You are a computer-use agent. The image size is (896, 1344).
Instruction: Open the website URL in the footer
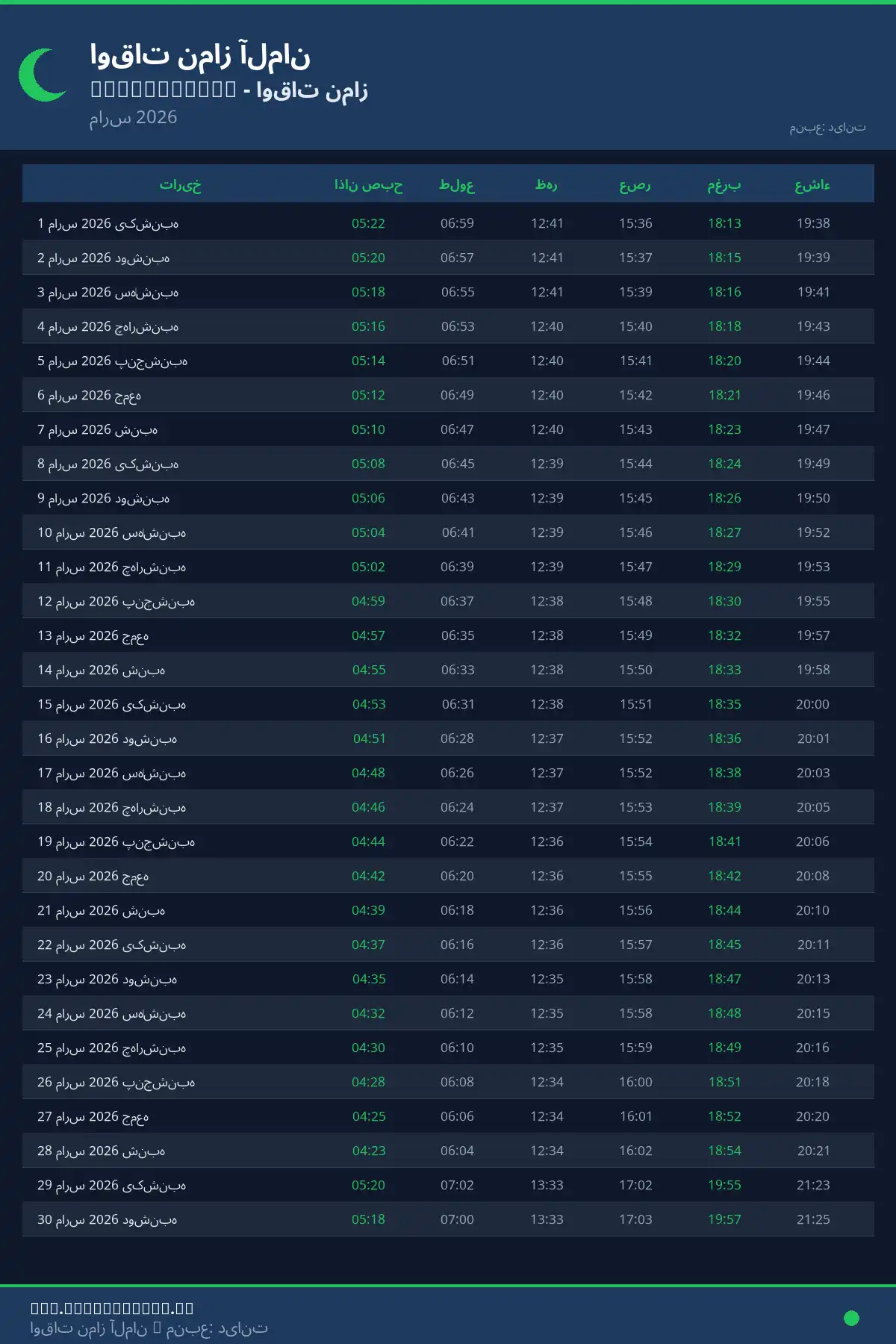pyautogui.click(x=112, y=1307)
